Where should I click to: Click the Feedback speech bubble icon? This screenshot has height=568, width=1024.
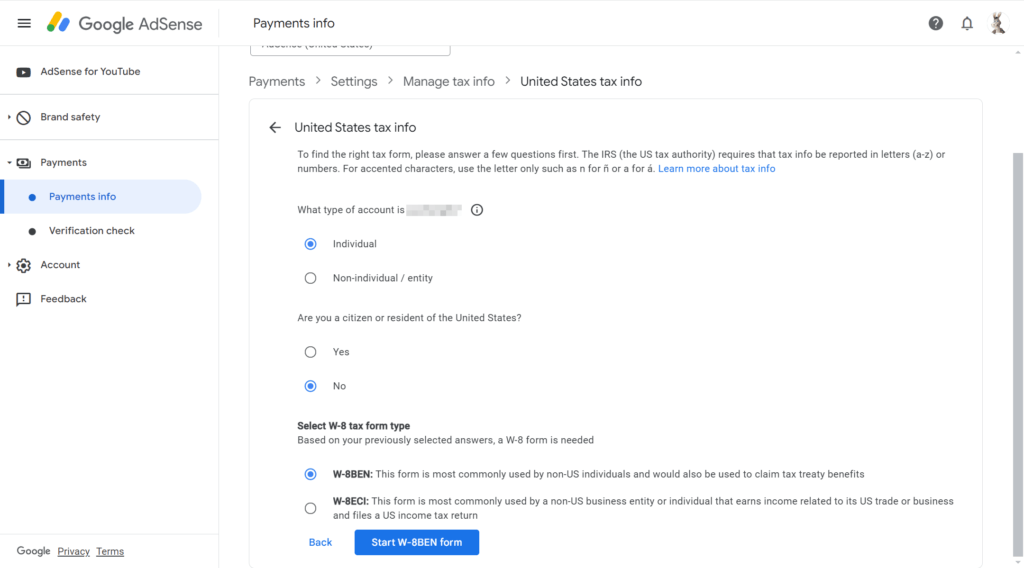point(24,299)
